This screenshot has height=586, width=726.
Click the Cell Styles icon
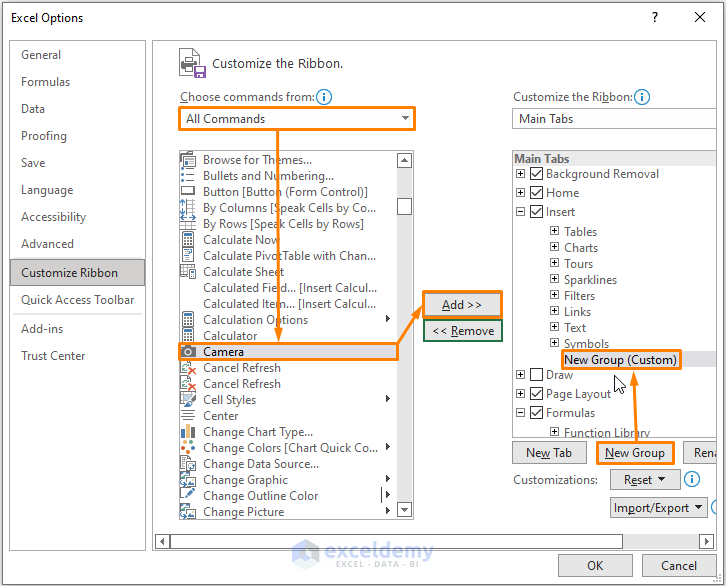pyautogui.click(x=188, y=400)
